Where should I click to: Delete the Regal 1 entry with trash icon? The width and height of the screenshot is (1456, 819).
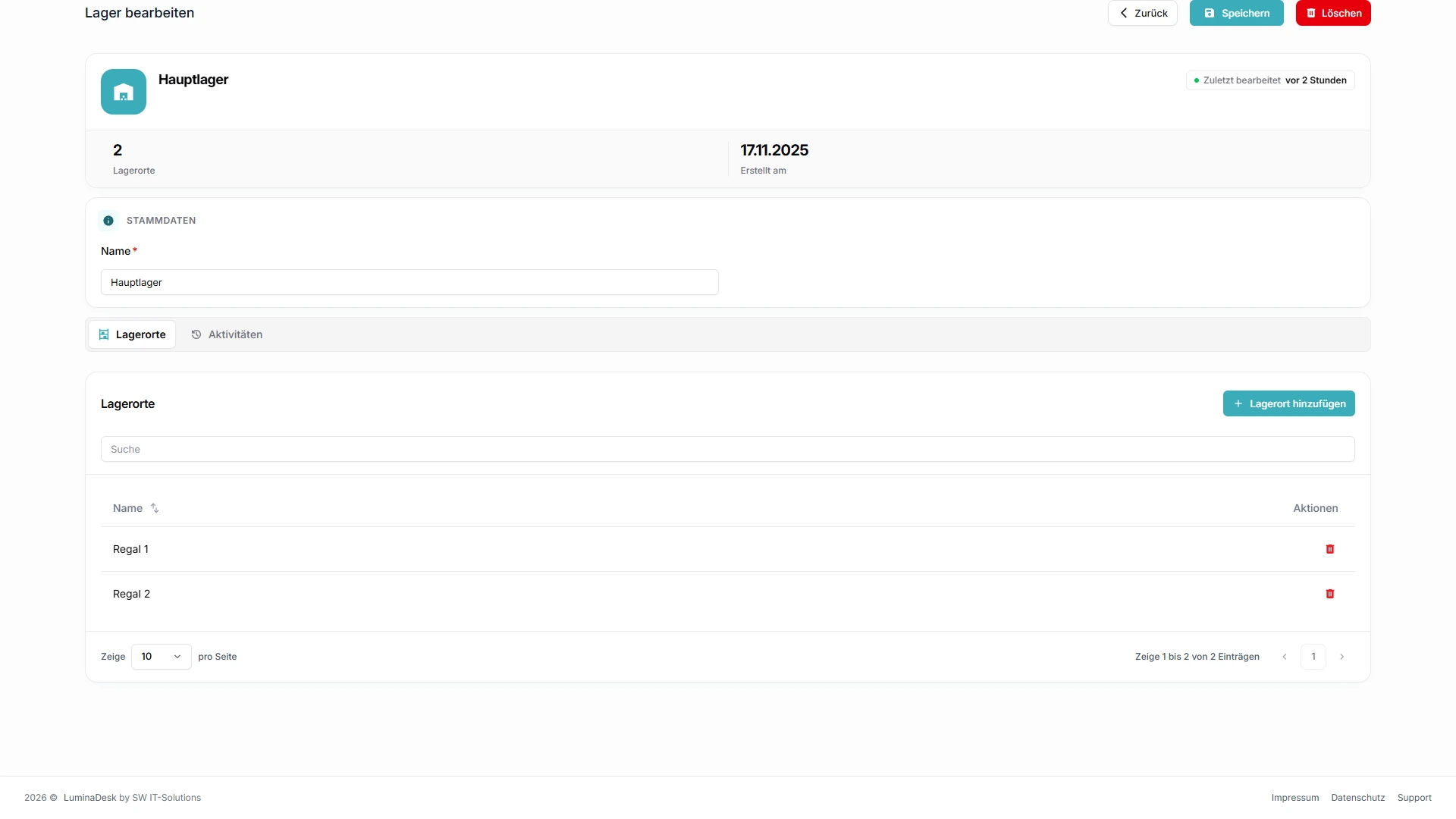coord(1329,549)
